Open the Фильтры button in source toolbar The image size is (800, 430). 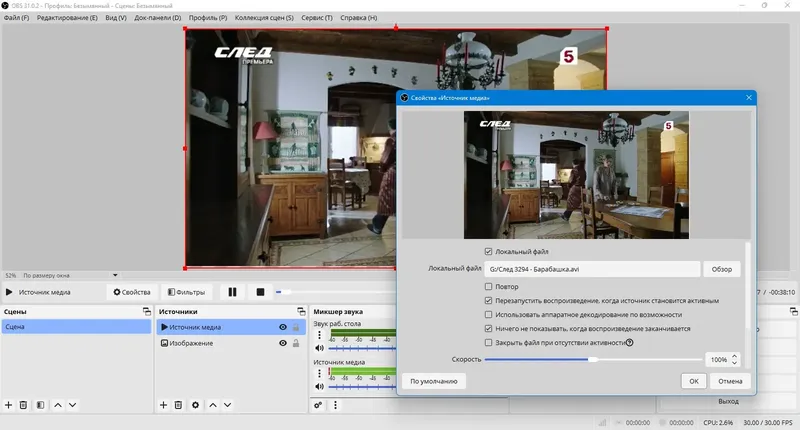(x=186, y=292)
